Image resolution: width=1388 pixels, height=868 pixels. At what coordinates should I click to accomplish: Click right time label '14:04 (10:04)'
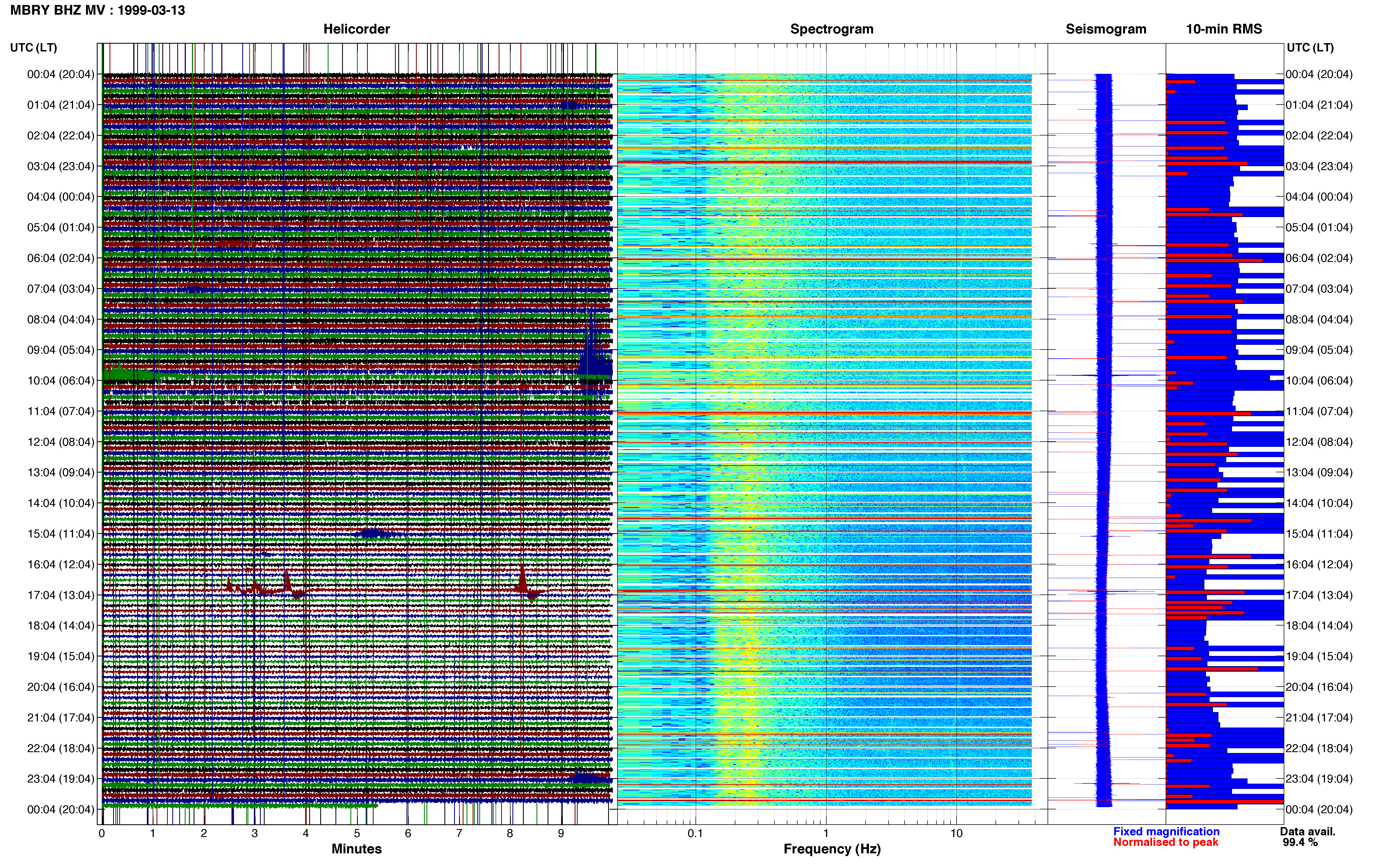[x=1319, y=504]
